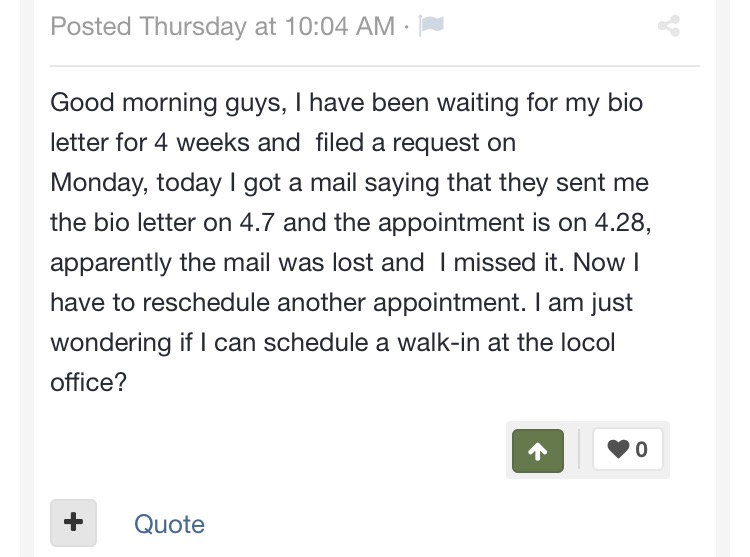Like the post with heart icon

[618, 449]
